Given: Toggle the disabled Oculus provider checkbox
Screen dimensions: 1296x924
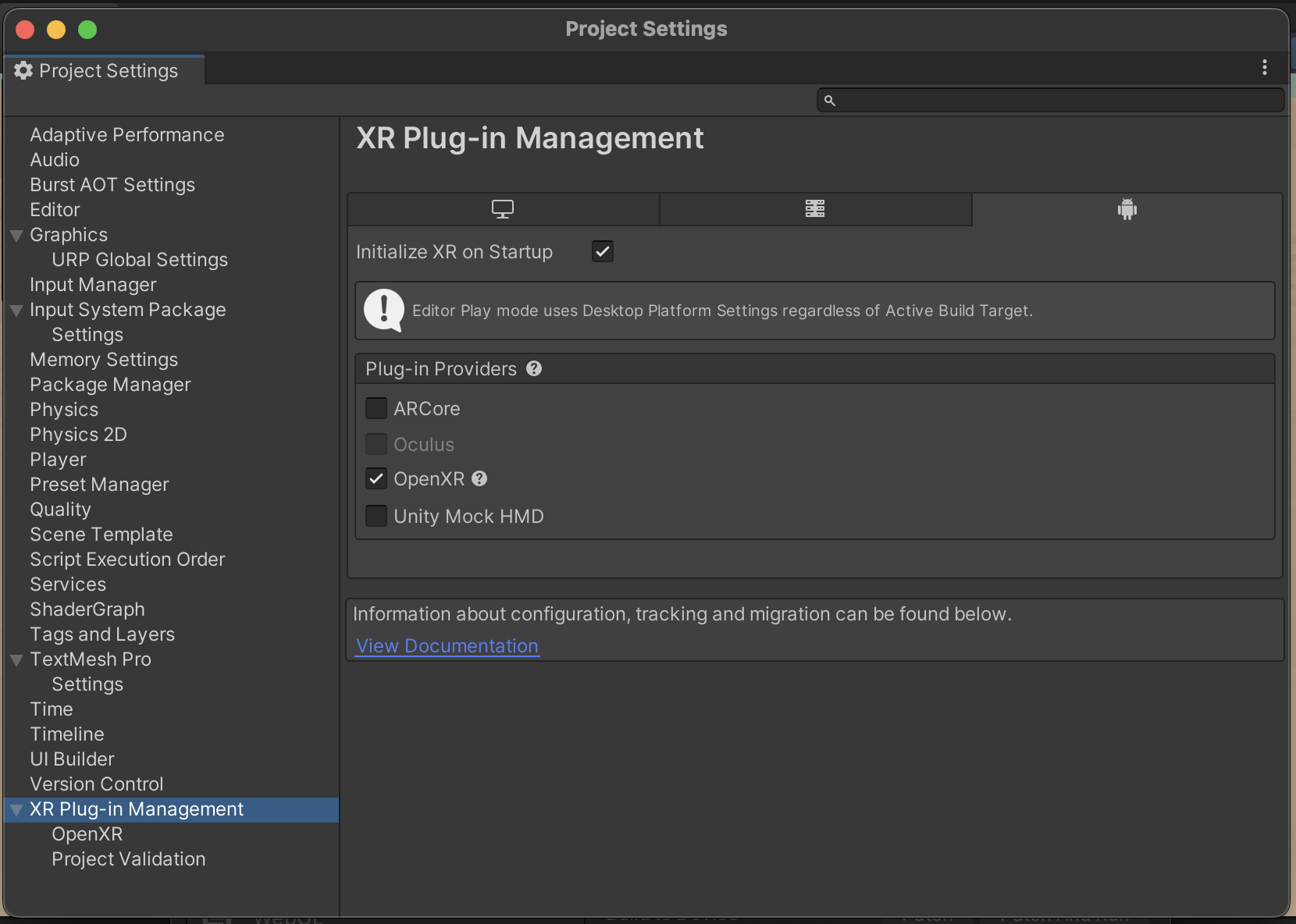Looking at the screenshot, I should (x=376, y=444).
